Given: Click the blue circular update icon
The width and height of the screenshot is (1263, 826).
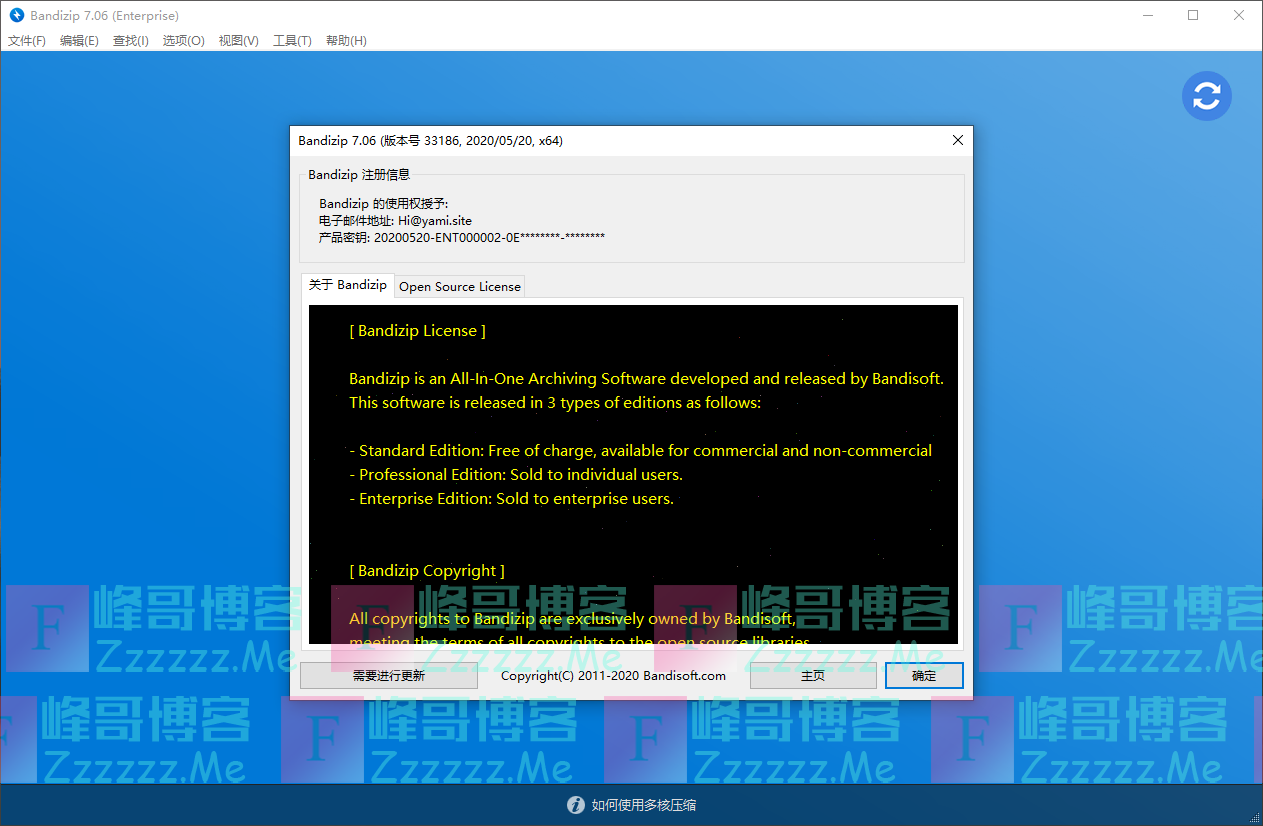Looking at the screenshot, I should tap(1206, 96).
